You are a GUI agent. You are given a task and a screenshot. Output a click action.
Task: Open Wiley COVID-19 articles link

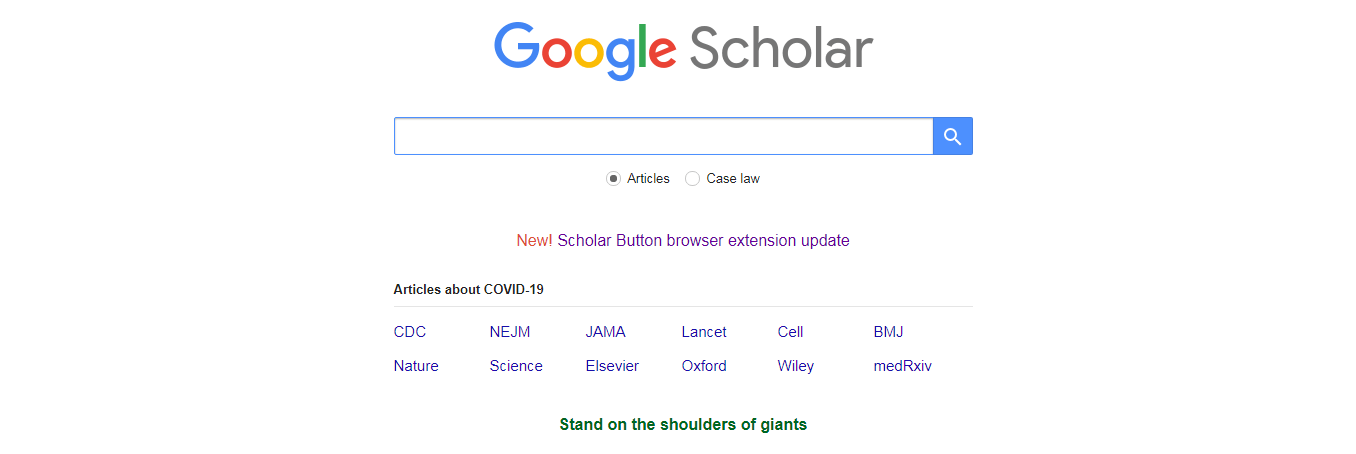(x=796, y=366)
